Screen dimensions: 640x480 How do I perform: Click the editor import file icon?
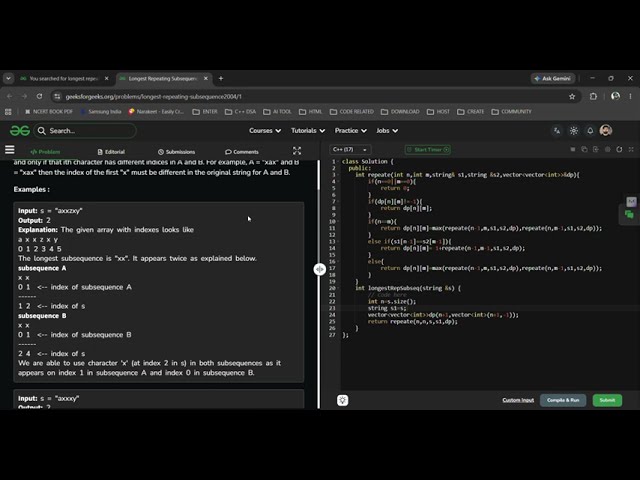(596, 149)
